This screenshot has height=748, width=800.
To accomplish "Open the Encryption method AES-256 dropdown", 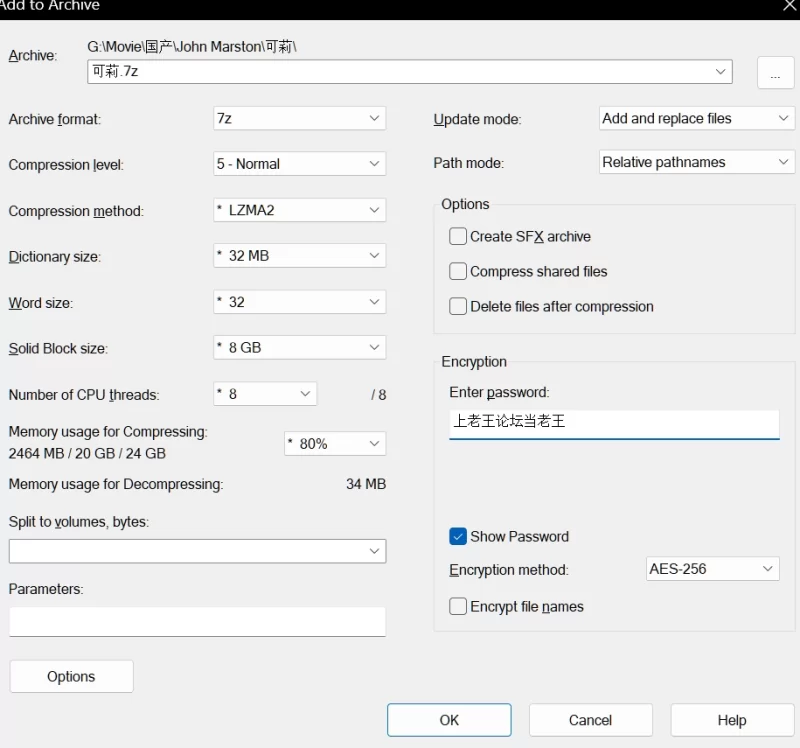I will (x=713, y=569).
